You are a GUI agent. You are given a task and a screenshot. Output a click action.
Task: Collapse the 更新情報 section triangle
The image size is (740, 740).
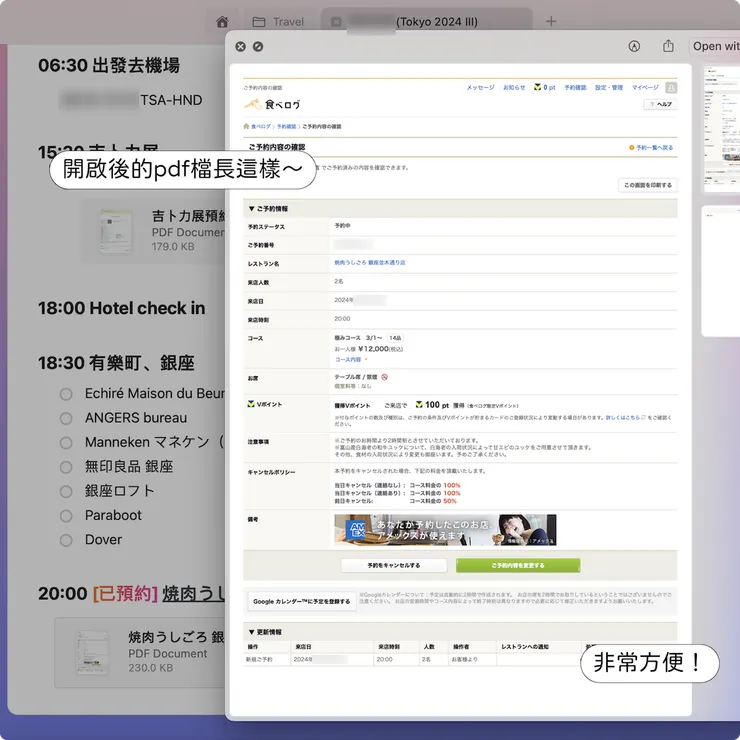[252, 632]
